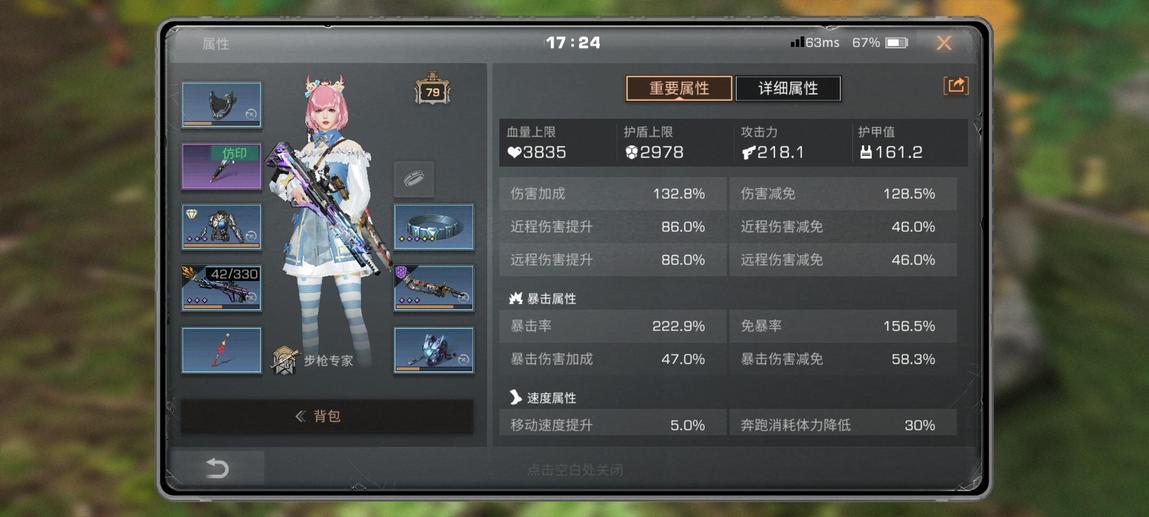Open the purple 仿印 weapon skin slot
This screenshot has width=1149, height=517.
tap(221, 166)
